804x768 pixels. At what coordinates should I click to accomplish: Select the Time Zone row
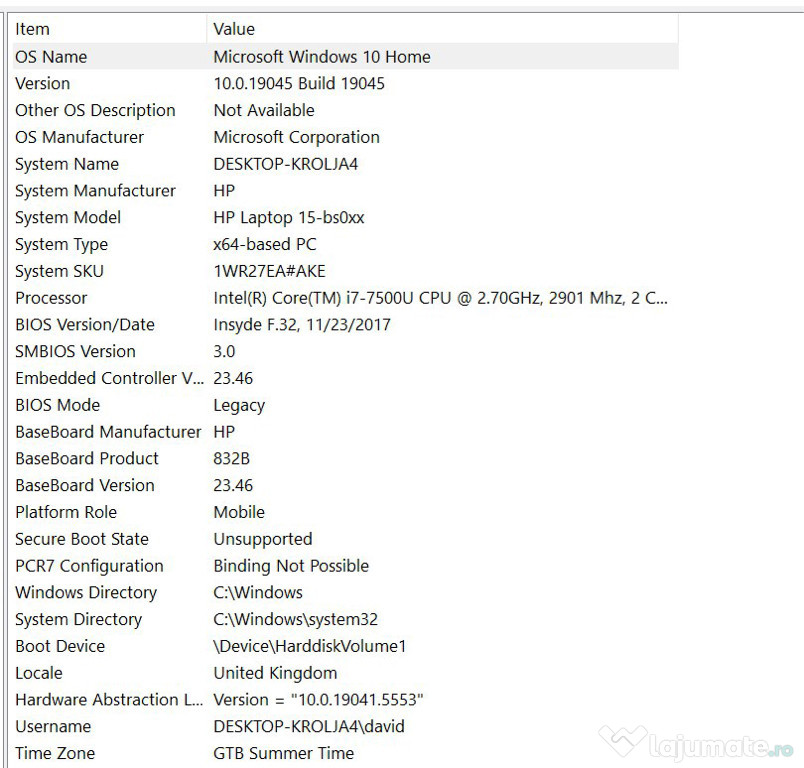click(x=346, y=753)
